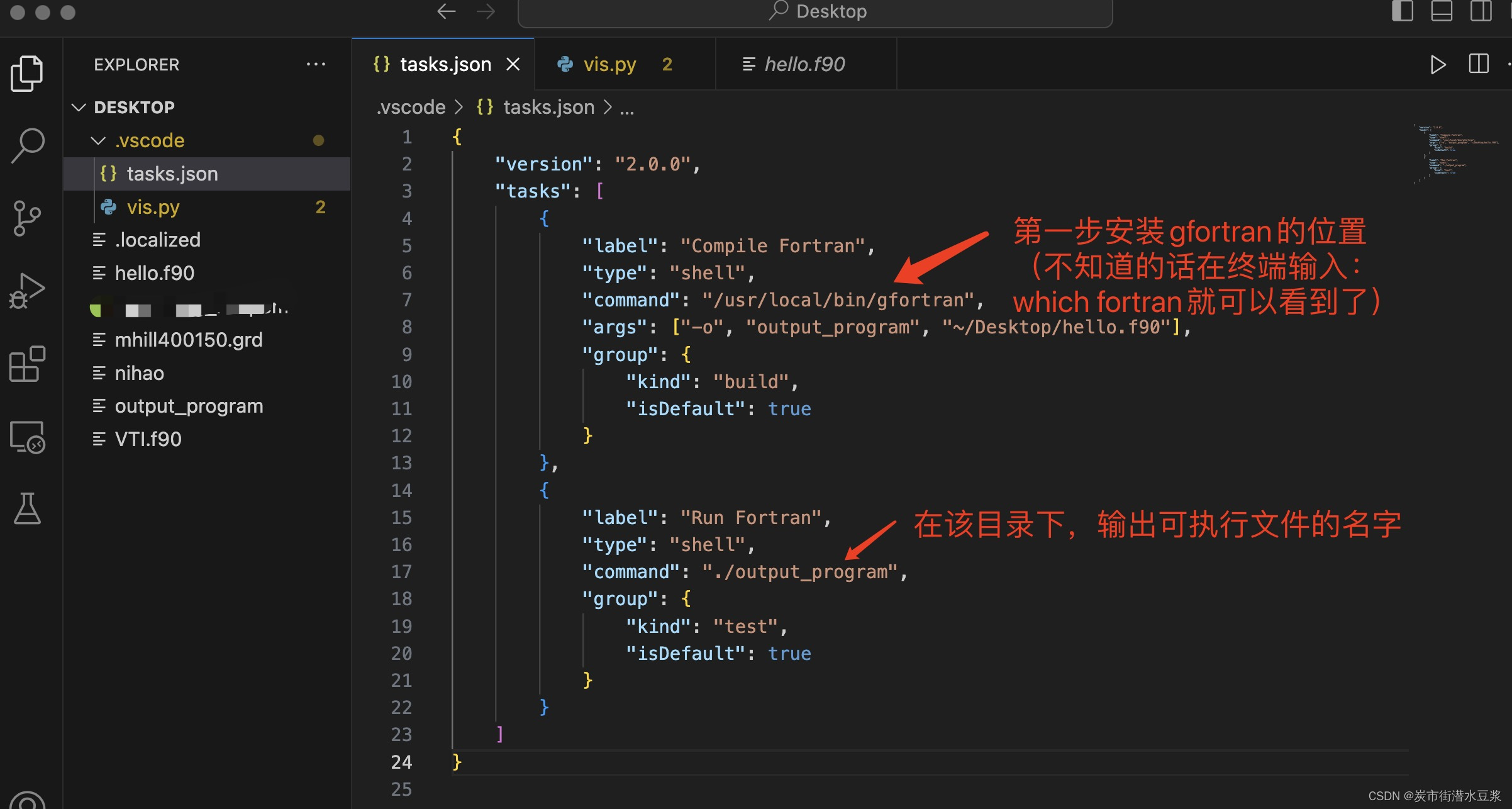Open the Run and Debug icon
The width and height of the screenshot is (1512, 809).
(x=28, y=291)
